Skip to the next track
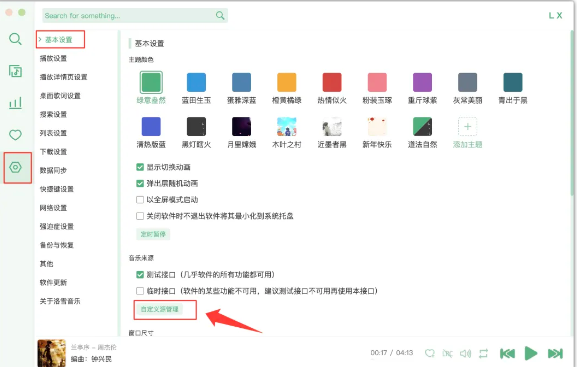 click(x=555, y=353)
